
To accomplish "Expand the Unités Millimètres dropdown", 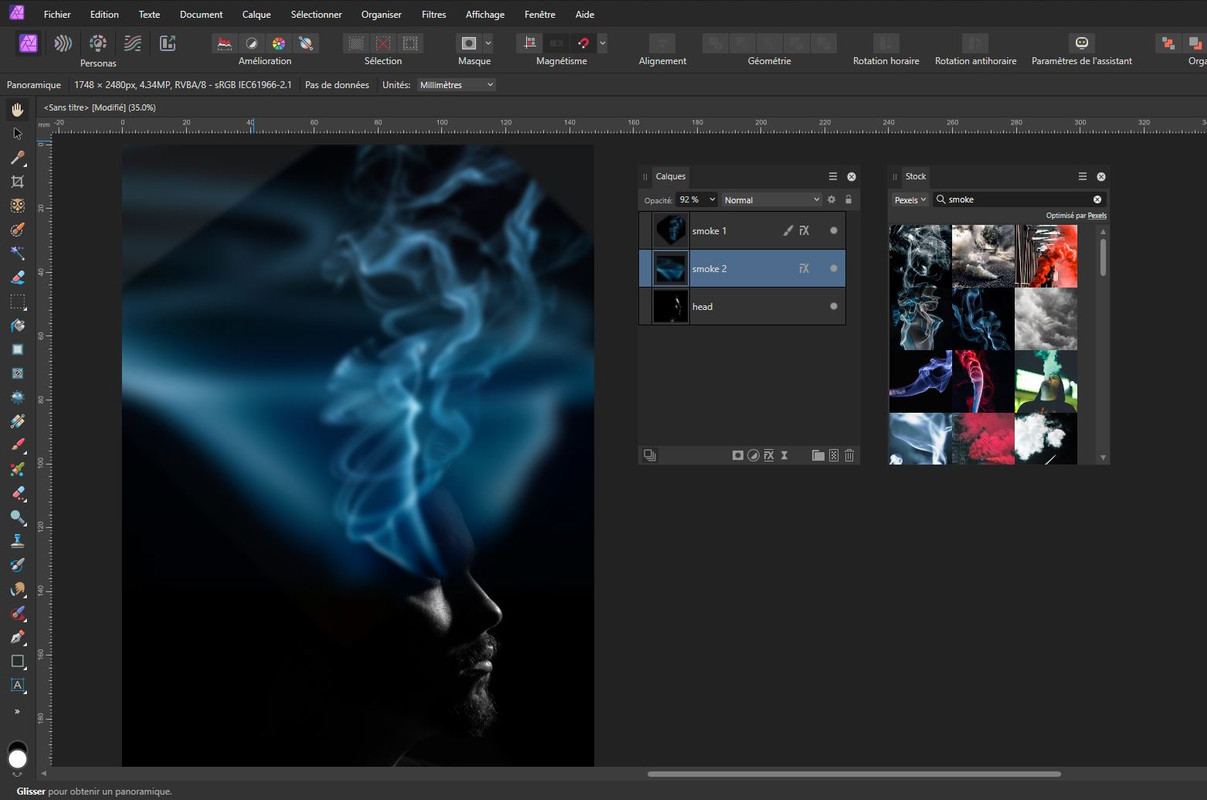I will (456, 85).
